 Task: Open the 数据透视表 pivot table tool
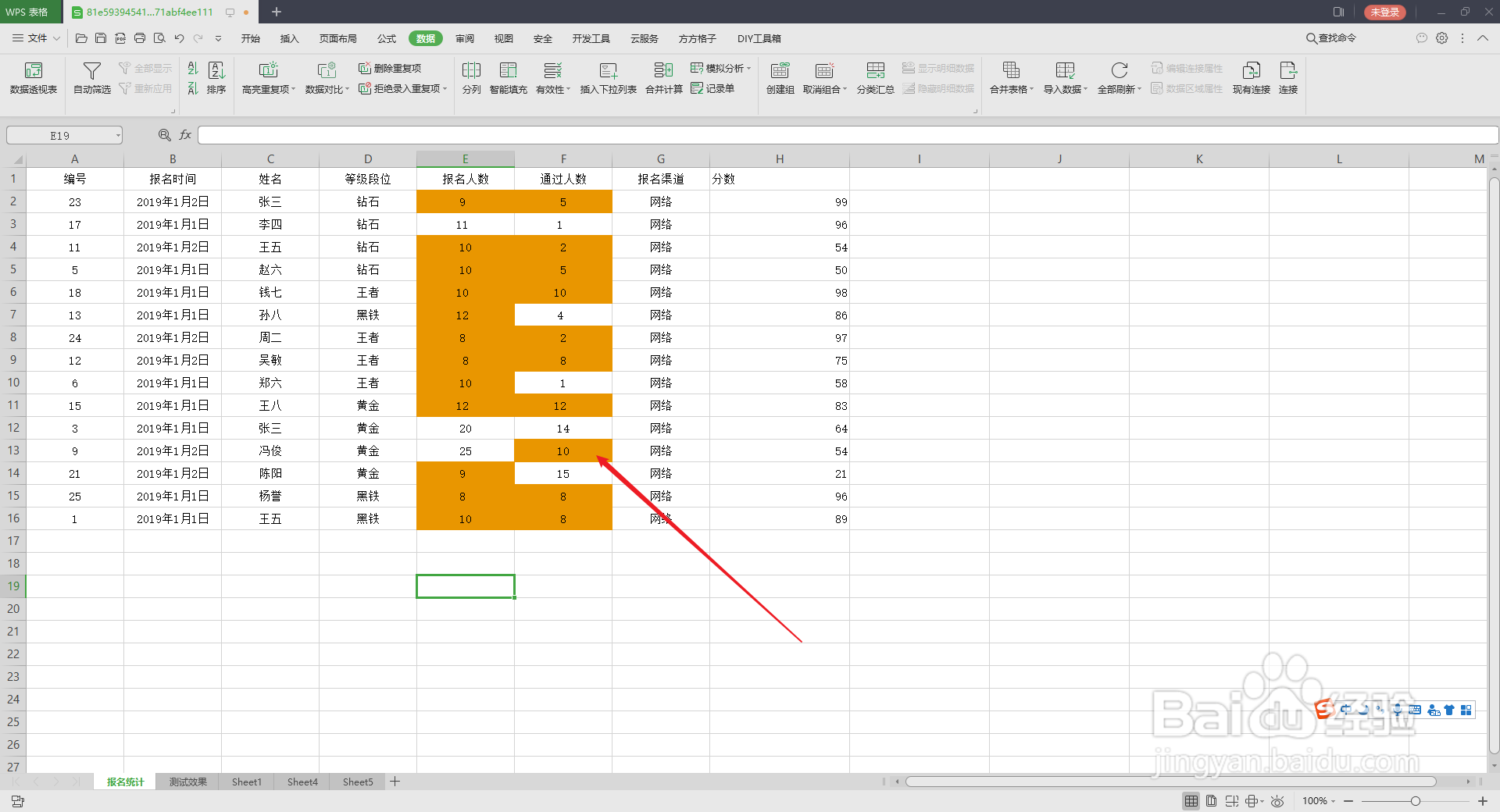(34, 78)
